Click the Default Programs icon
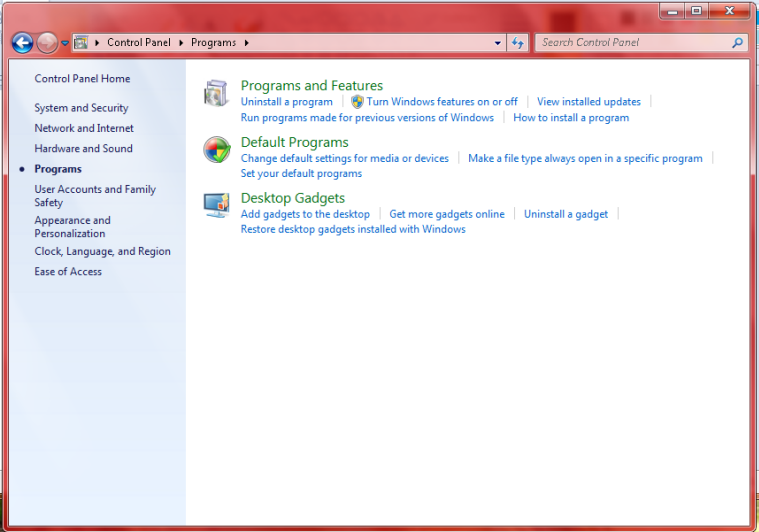 pyautogui.click(x=216, y=150)
